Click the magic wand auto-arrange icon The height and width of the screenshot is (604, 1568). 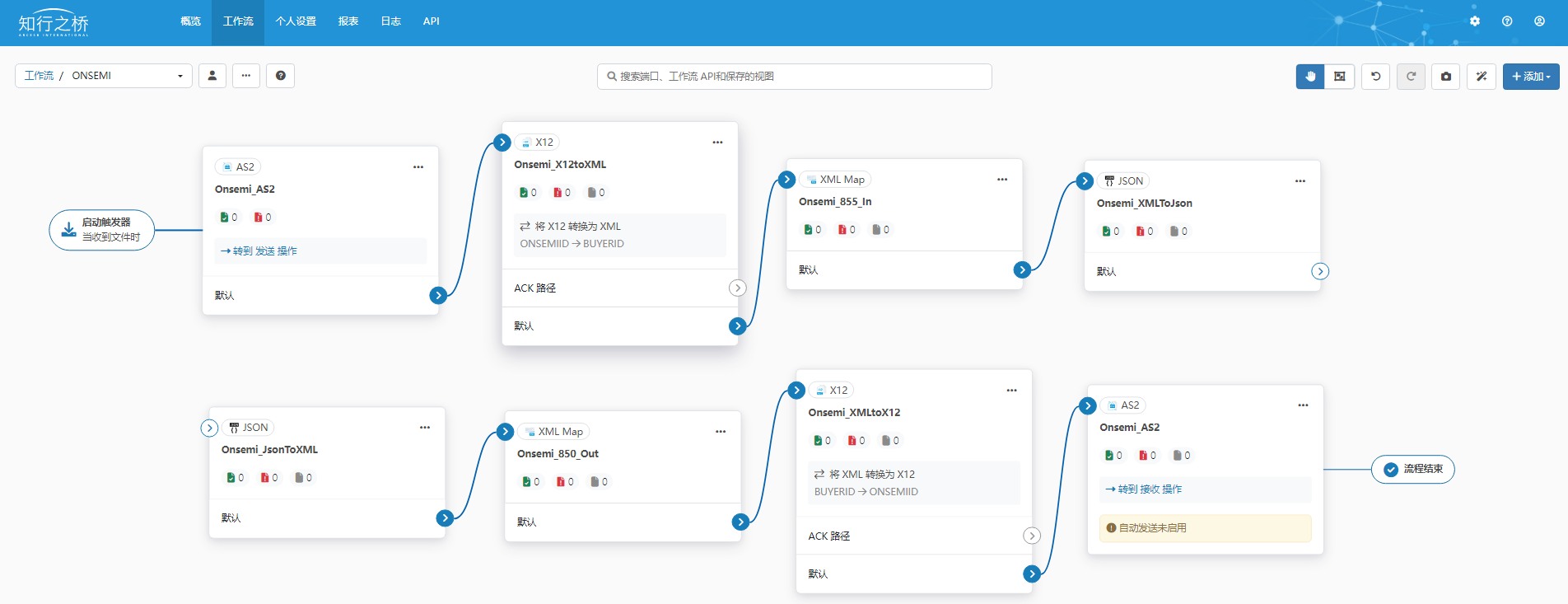[1482, 77]
